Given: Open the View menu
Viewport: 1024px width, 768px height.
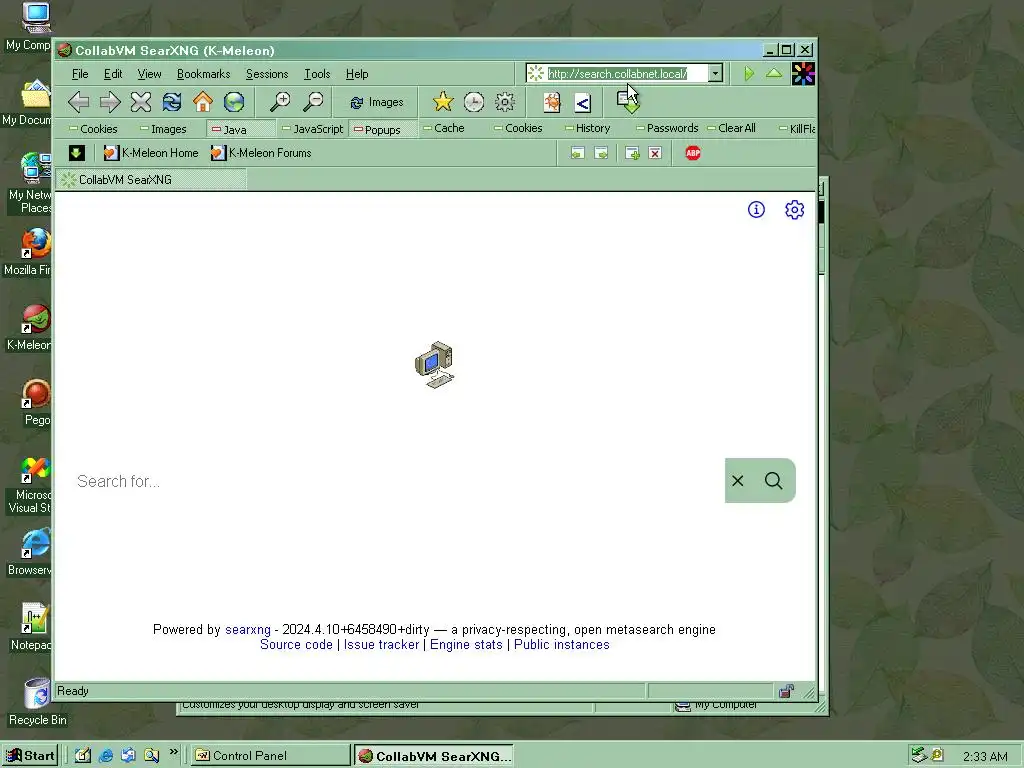Looking at the screenshot, I should click(149, 74).
